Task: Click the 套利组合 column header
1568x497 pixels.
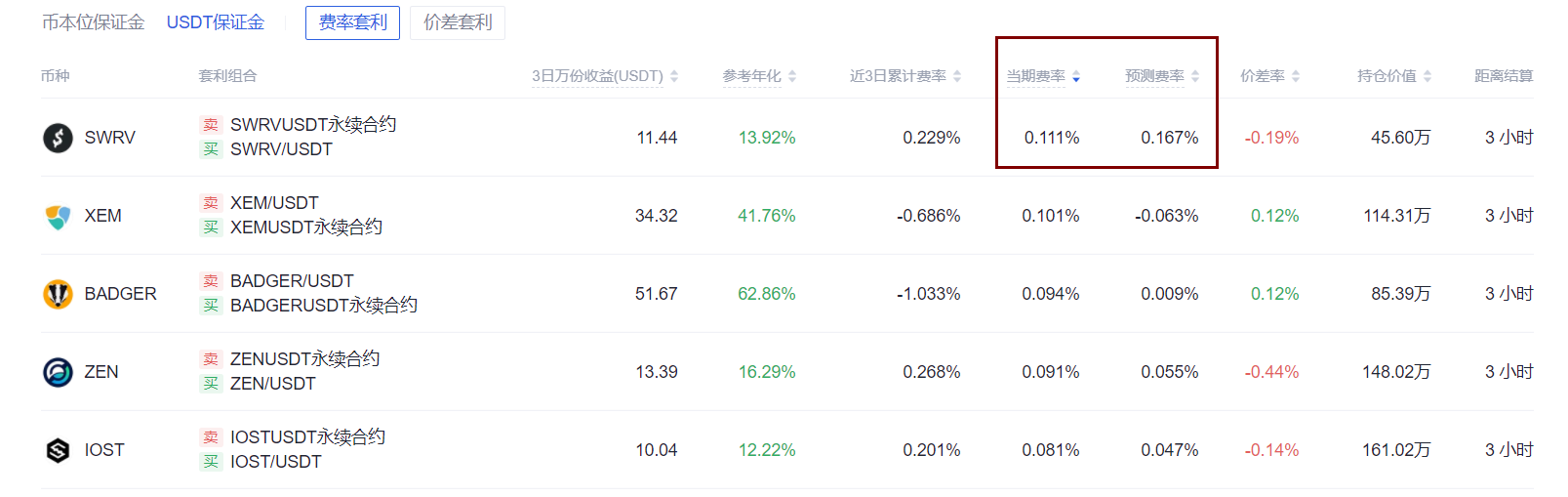Action: (x=228, y=76)
